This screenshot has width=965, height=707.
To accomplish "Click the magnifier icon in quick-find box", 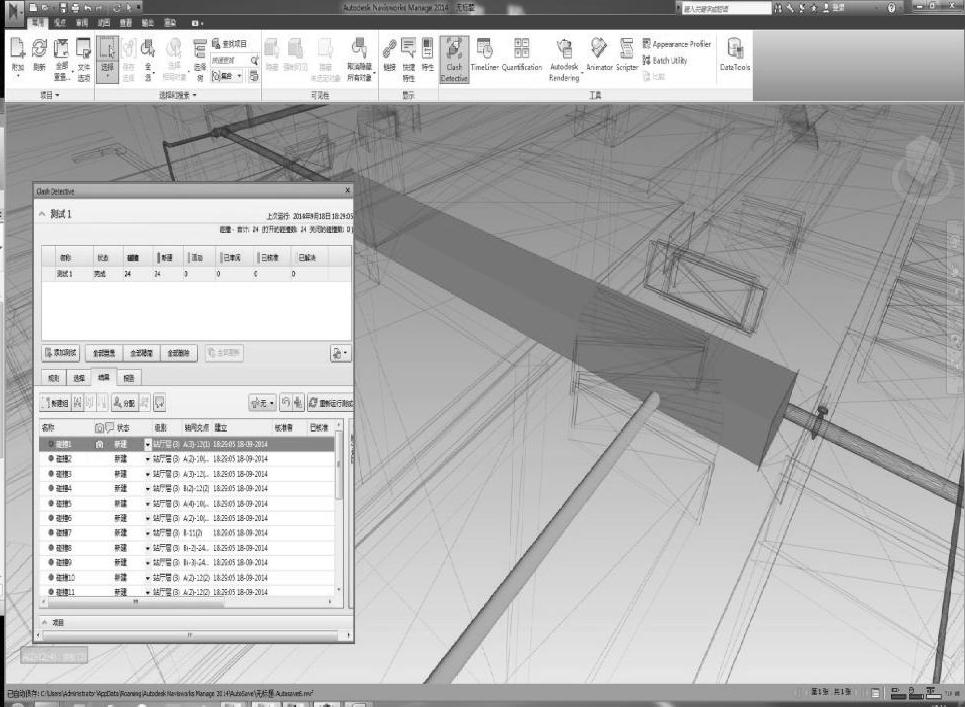I will [254, 60].
